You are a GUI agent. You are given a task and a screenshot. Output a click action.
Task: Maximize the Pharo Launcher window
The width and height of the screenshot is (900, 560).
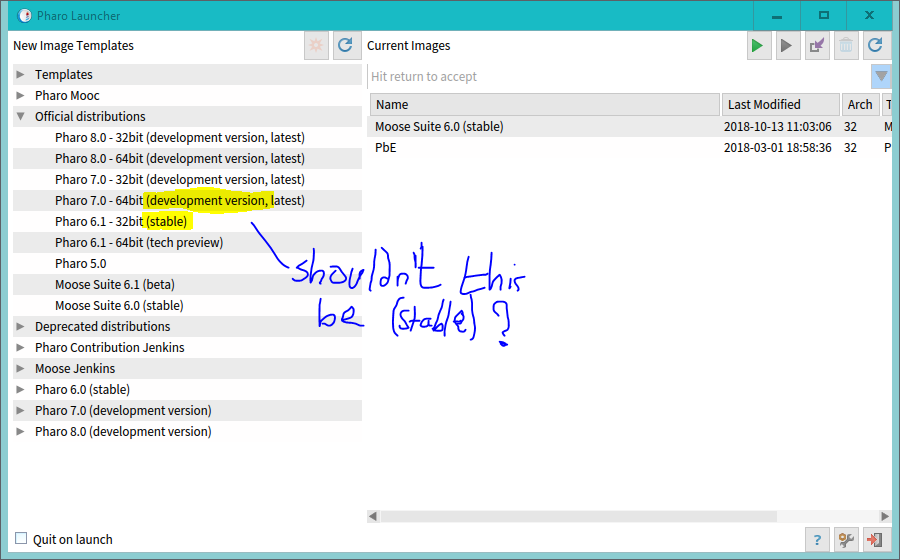pos(824,16)
